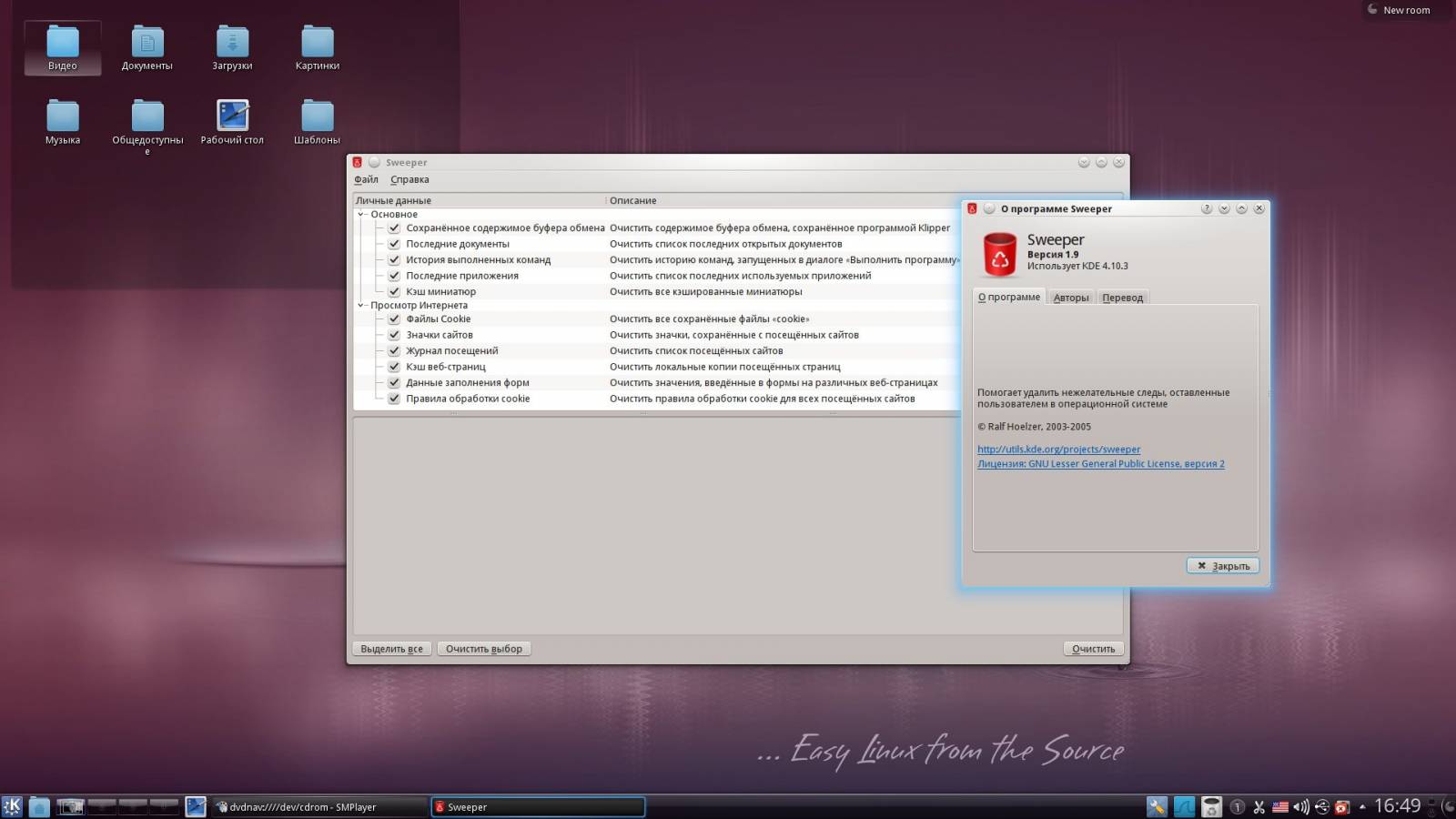Sort by the Личные данные column header

[x=479, y=200]
